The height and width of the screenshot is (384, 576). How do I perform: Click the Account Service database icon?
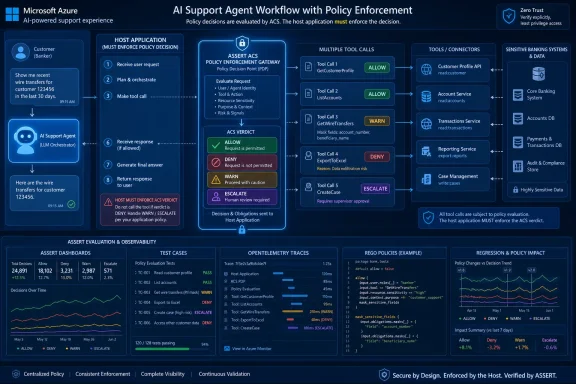426,97
